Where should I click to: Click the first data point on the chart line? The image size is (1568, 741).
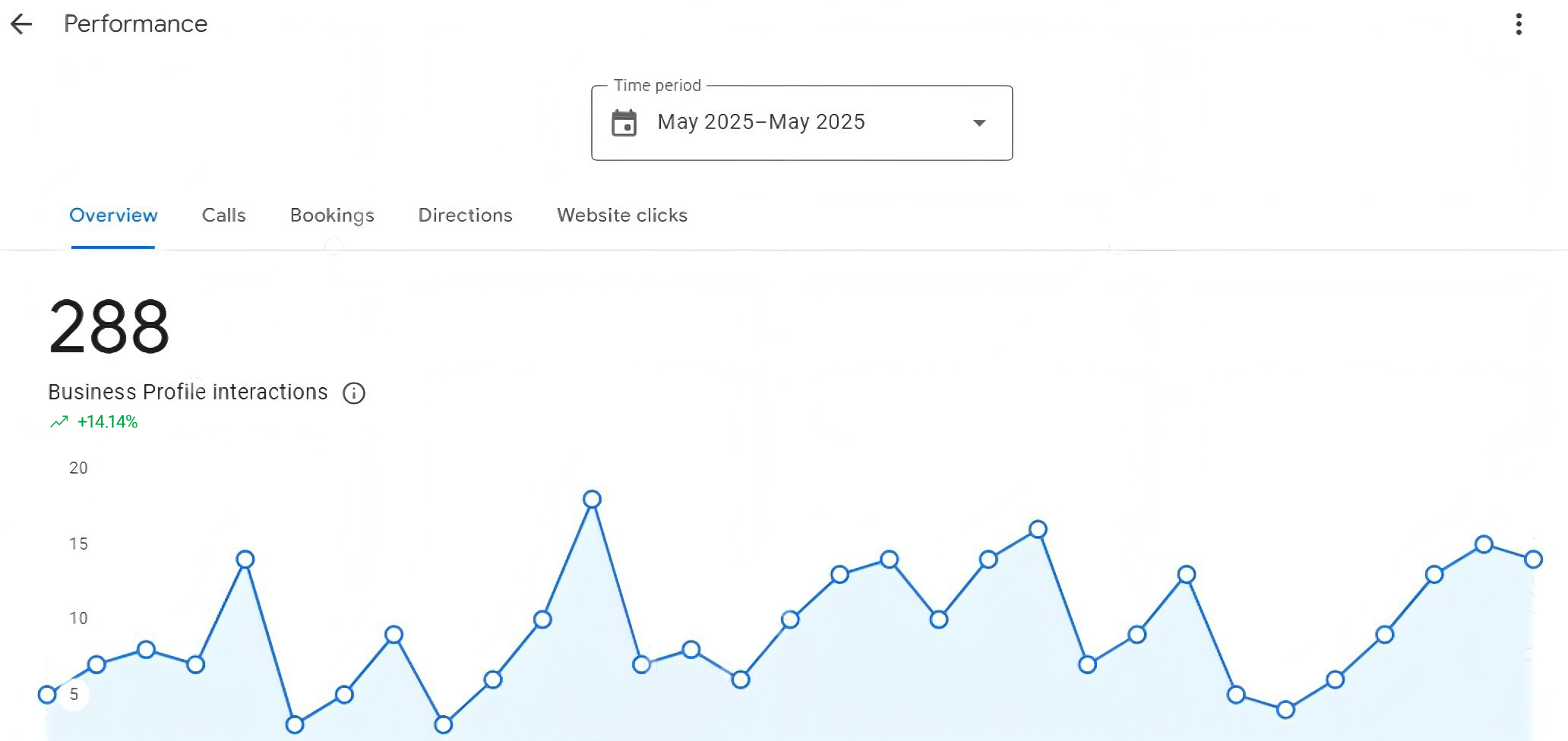tap(47, 694)
